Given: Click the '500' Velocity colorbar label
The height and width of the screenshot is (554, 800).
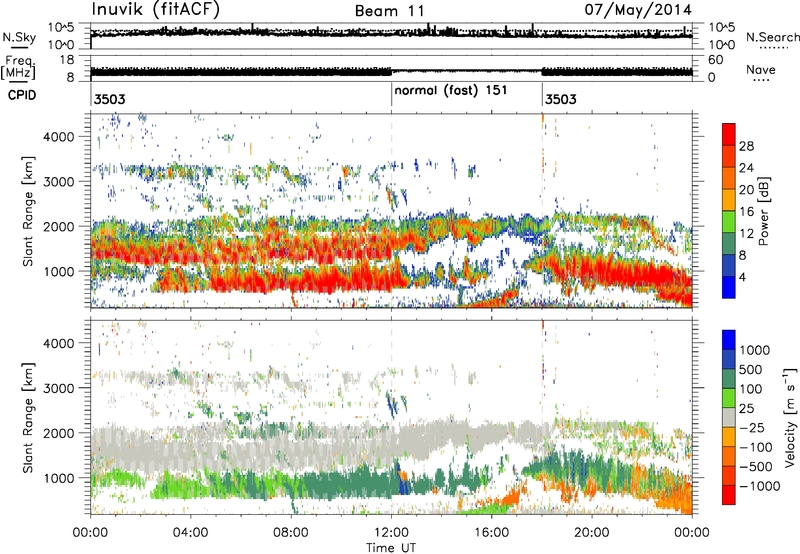Looking at the screenshot, I should click(753, 369).
